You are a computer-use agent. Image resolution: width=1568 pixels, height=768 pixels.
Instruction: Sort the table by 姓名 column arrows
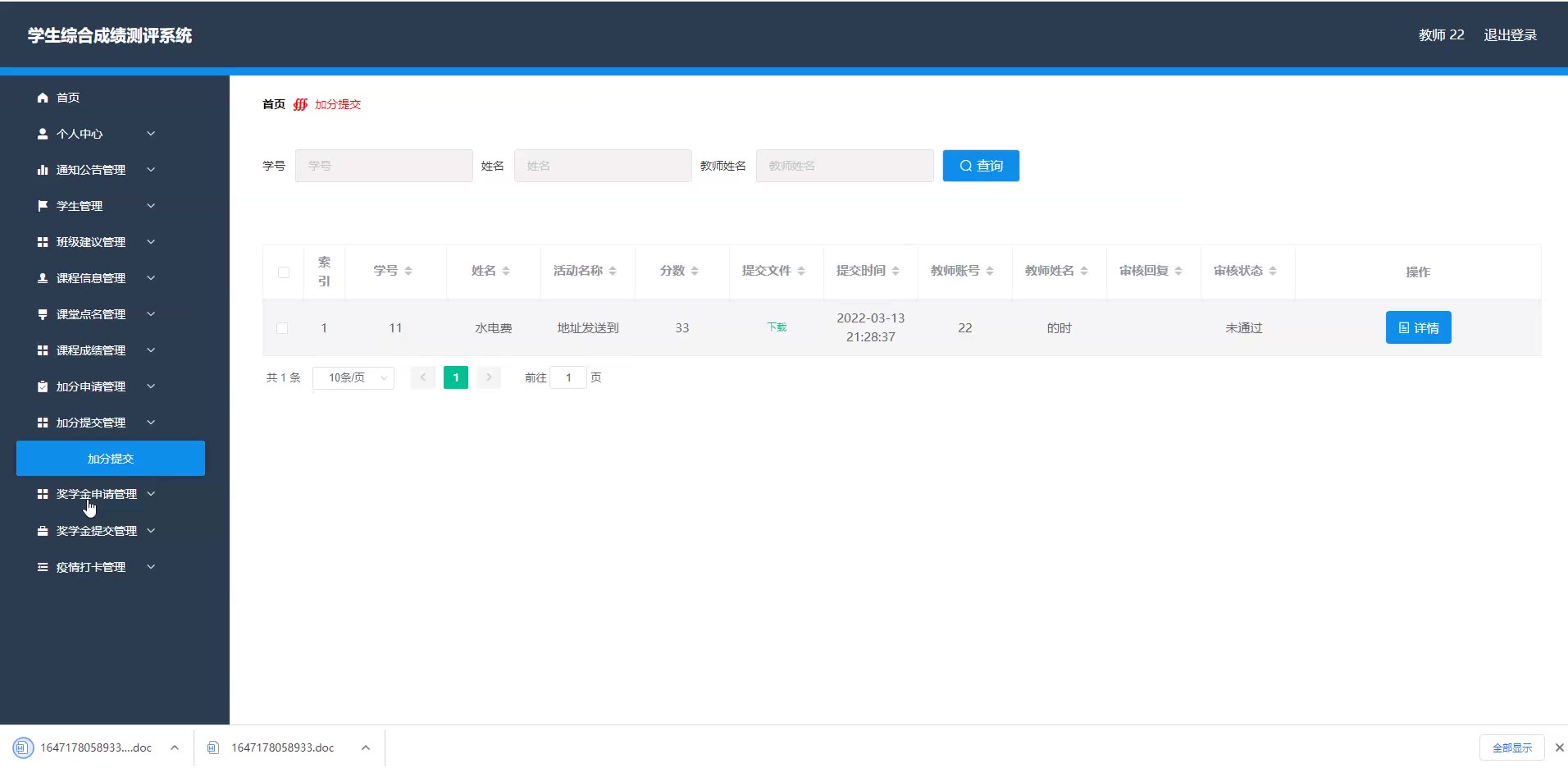[x=506, y=271]
